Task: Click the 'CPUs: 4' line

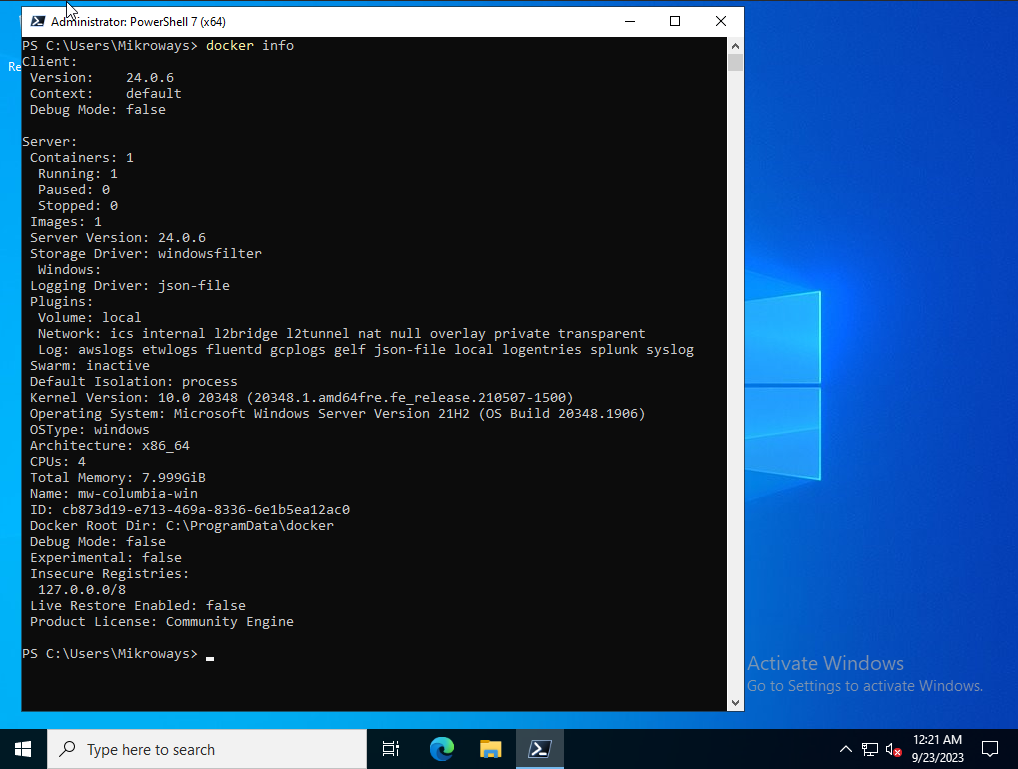Action: click(x=57, y=462)
